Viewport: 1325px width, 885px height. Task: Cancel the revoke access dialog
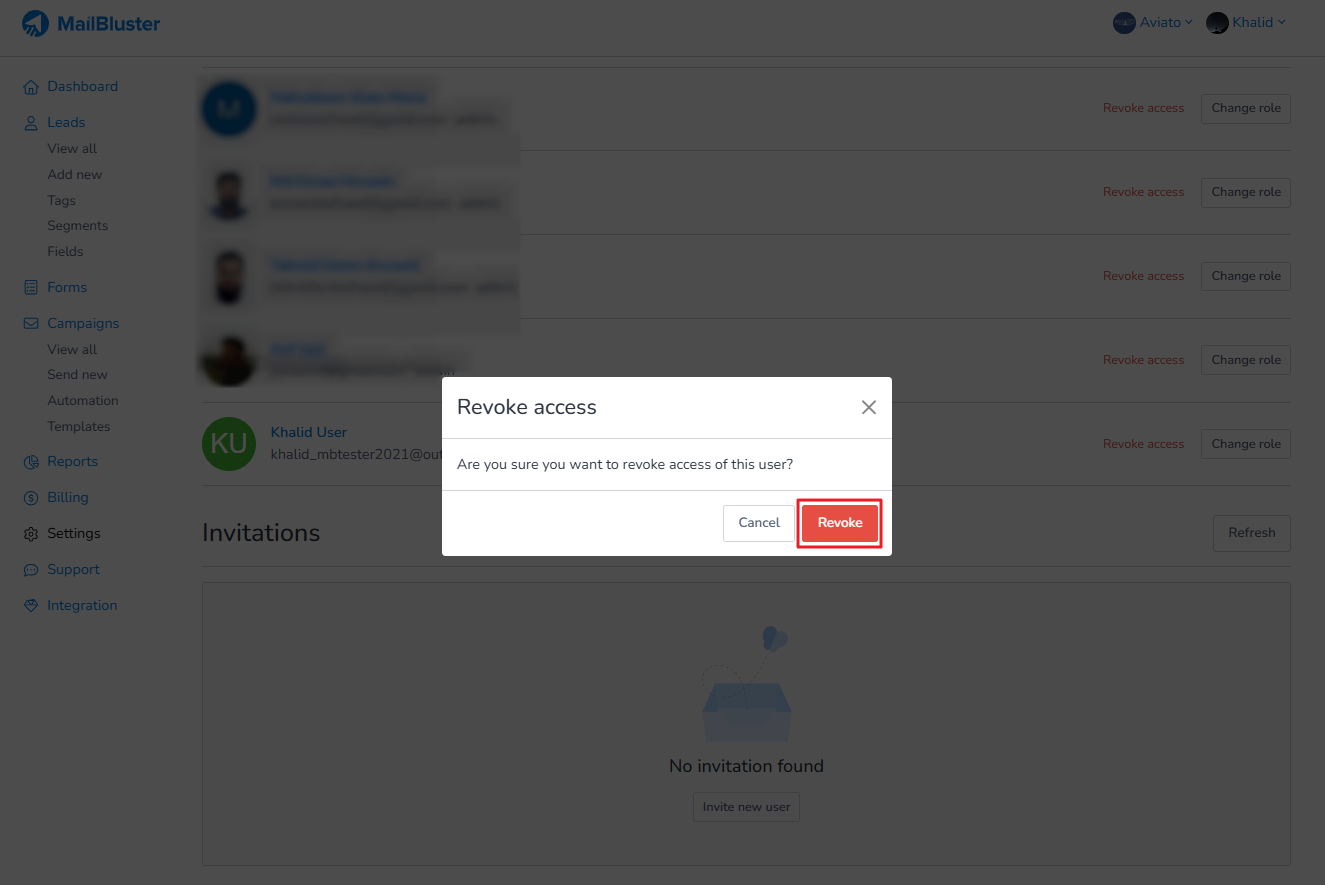(759, 523)
